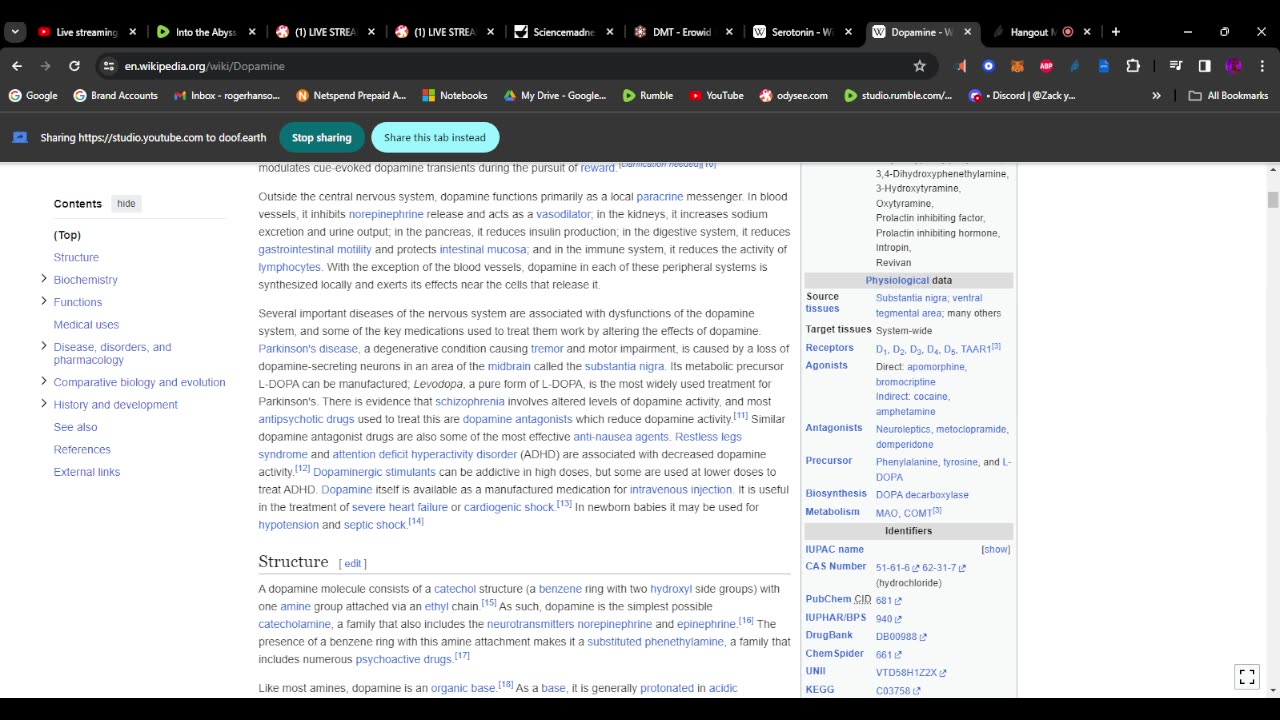
Task: Open the odysee.com bookmark
Action: [794, 96]
